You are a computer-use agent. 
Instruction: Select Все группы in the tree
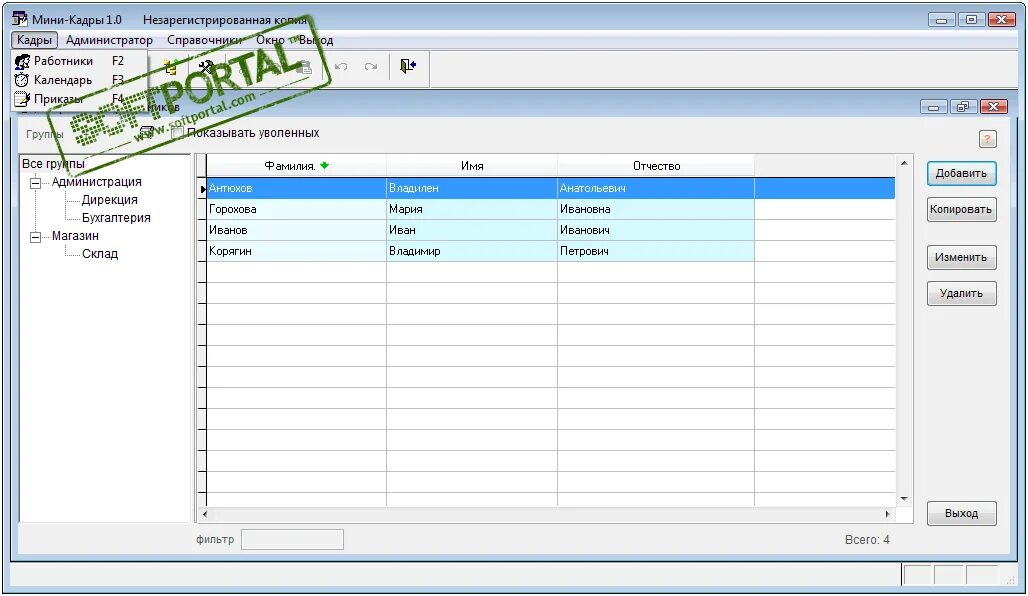53,164
